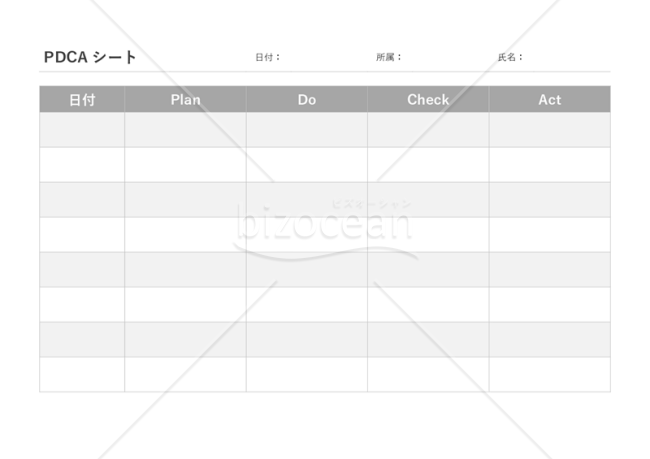Click the first row cell under 日付 column
650x459 pixels.
[82, 130]
